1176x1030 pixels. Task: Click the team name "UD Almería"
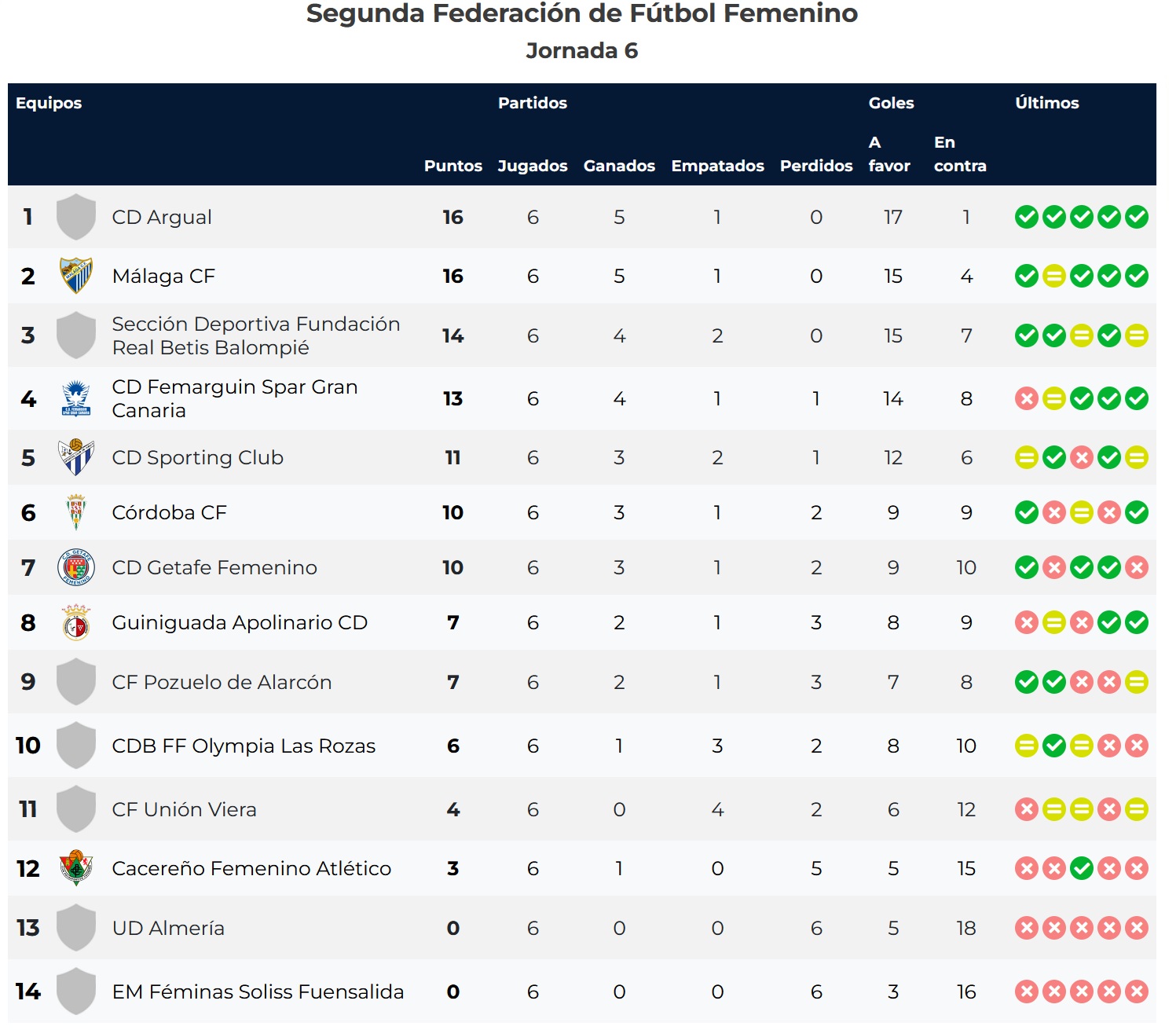click(168, 928)
